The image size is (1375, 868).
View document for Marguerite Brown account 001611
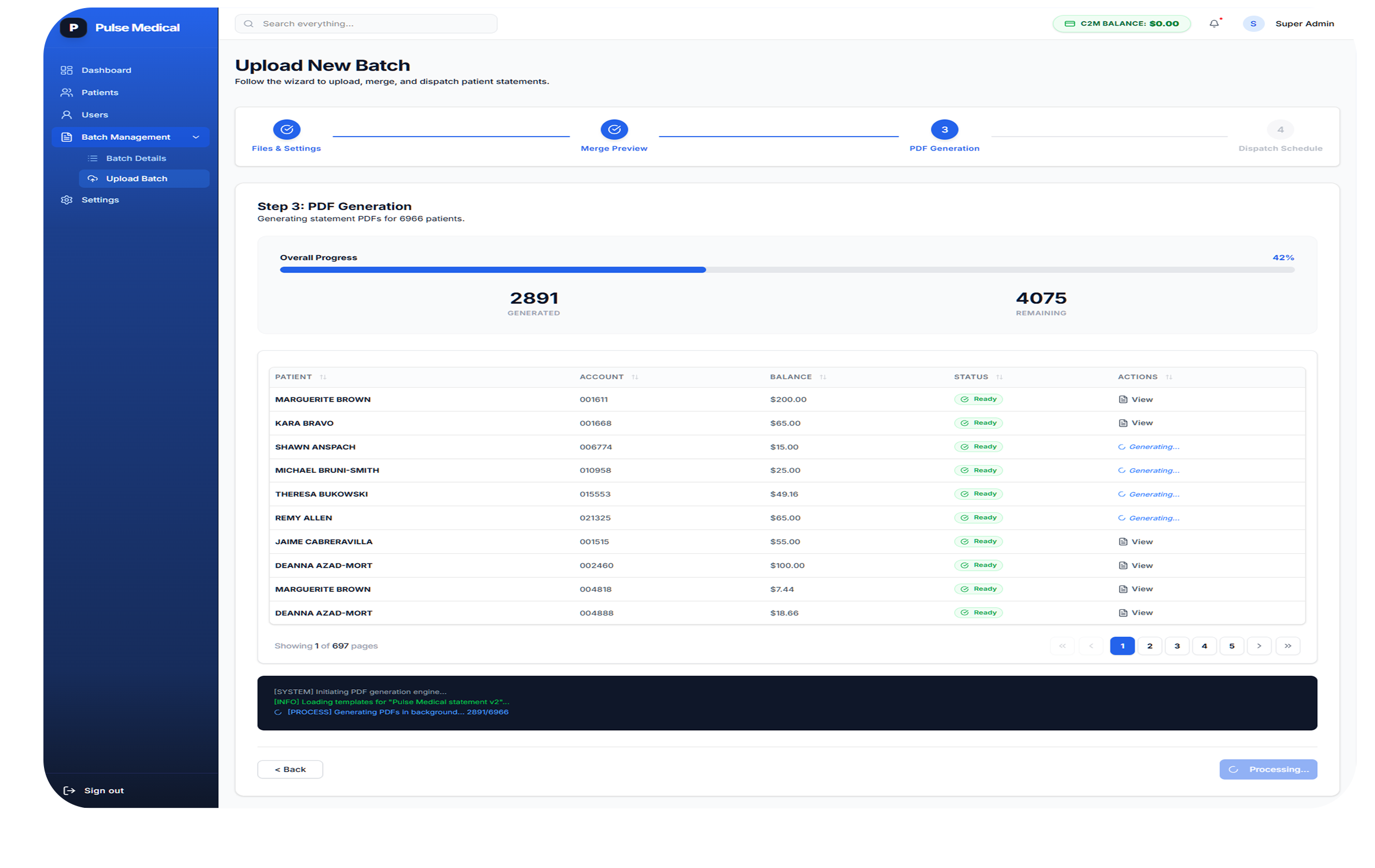click(1136, 399)
